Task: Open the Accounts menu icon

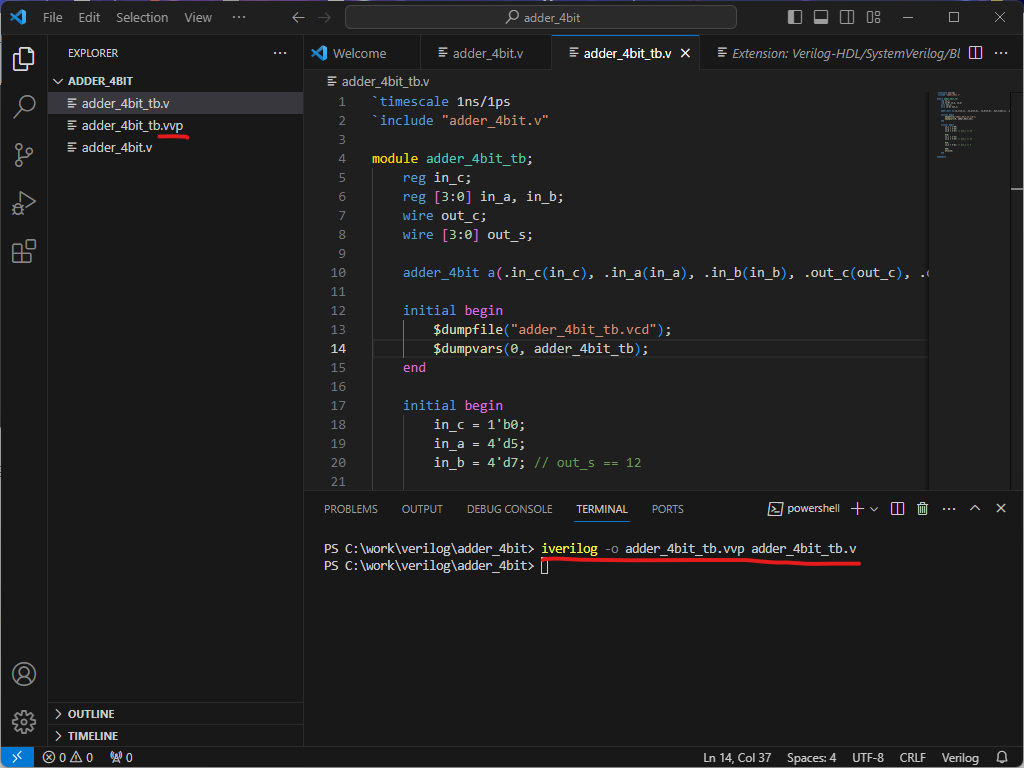Action: point(24,674)
